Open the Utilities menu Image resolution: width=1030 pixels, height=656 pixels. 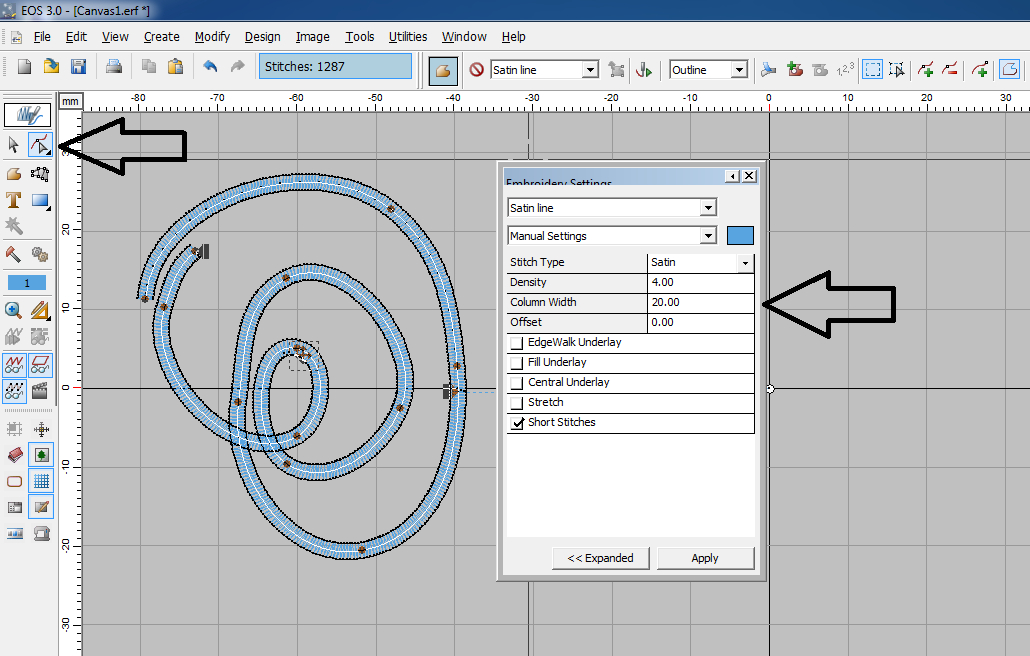[408, 36]
